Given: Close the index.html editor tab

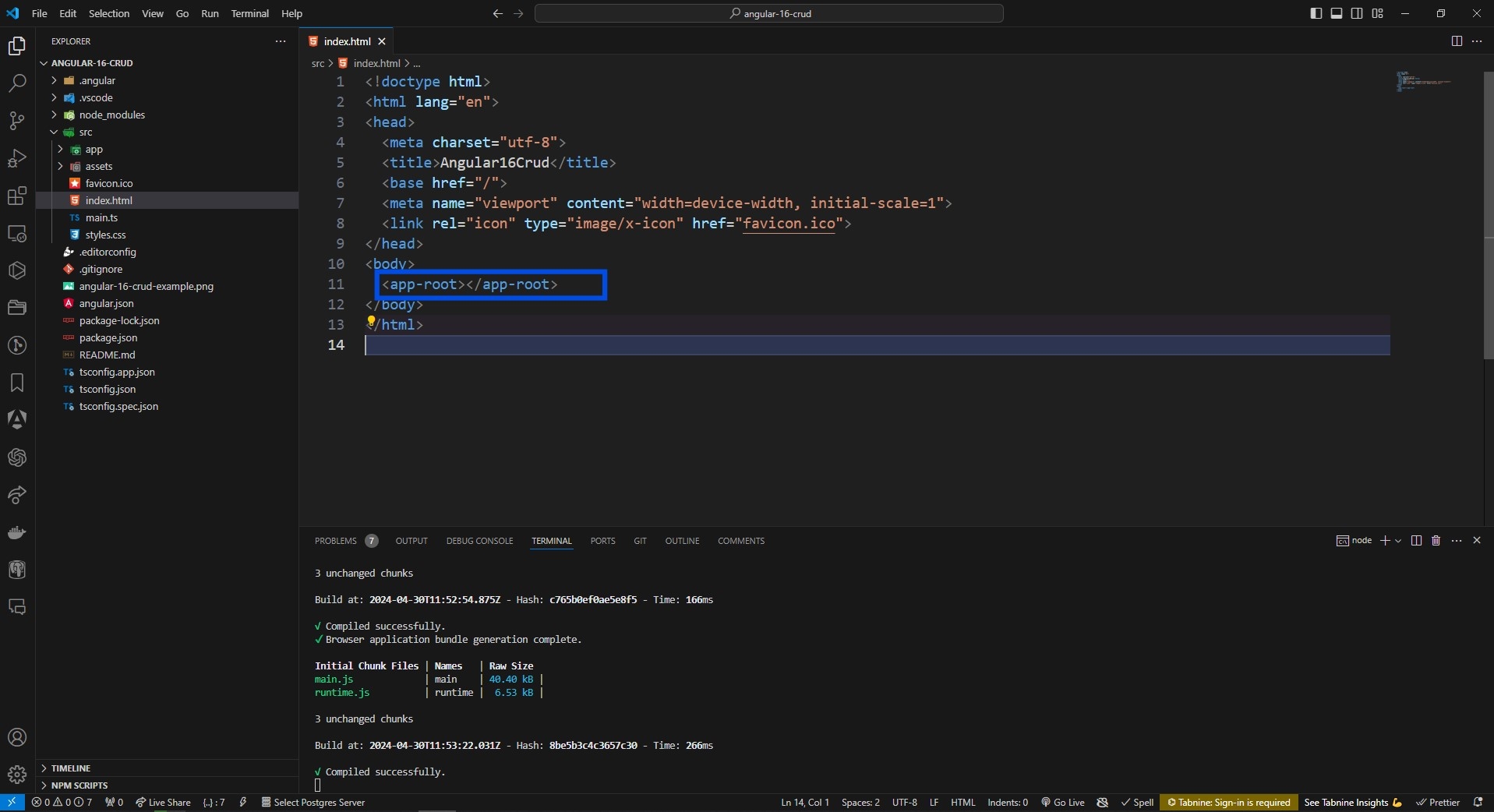Looking at the screenshot, I should [382, 41].
